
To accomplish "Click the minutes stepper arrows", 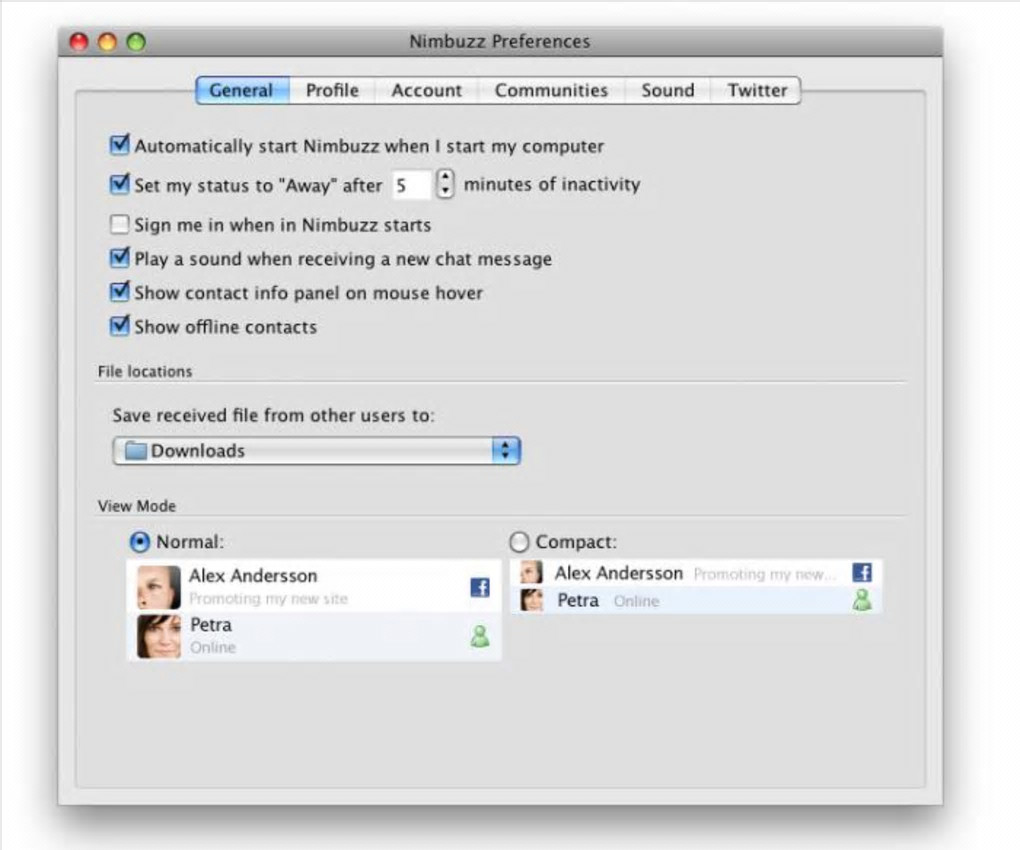I will pos(445,183).
